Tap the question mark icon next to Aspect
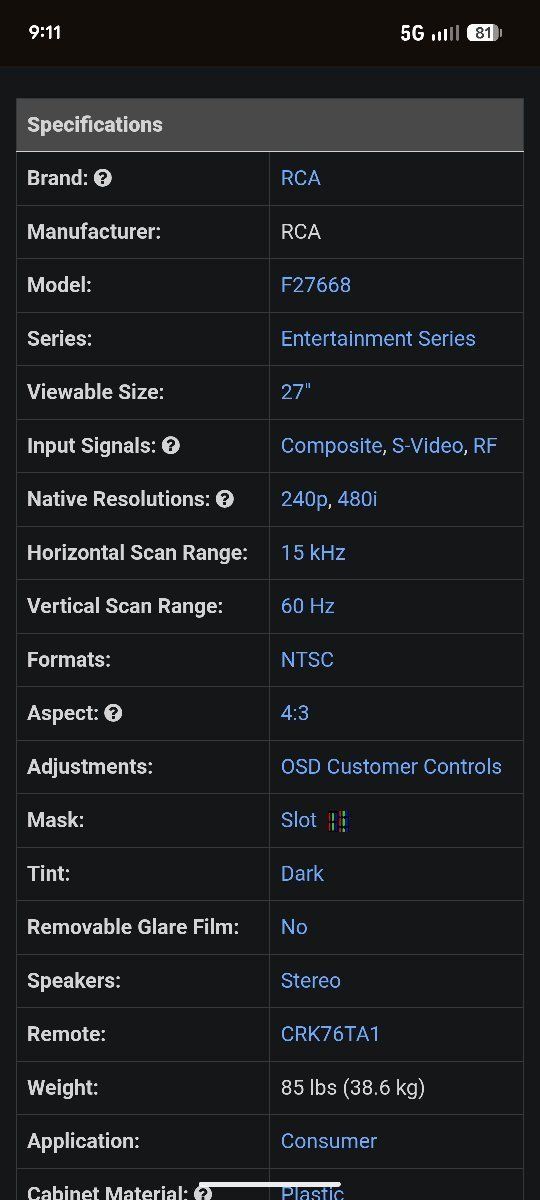Viewport: 540px width, 1200px height. 113,713
